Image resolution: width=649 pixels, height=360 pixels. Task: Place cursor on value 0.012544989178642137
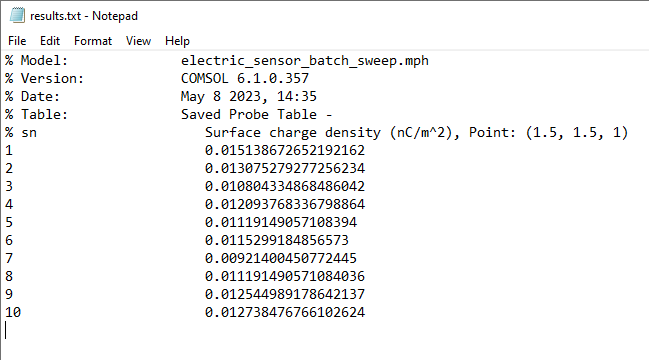(285, 294)
